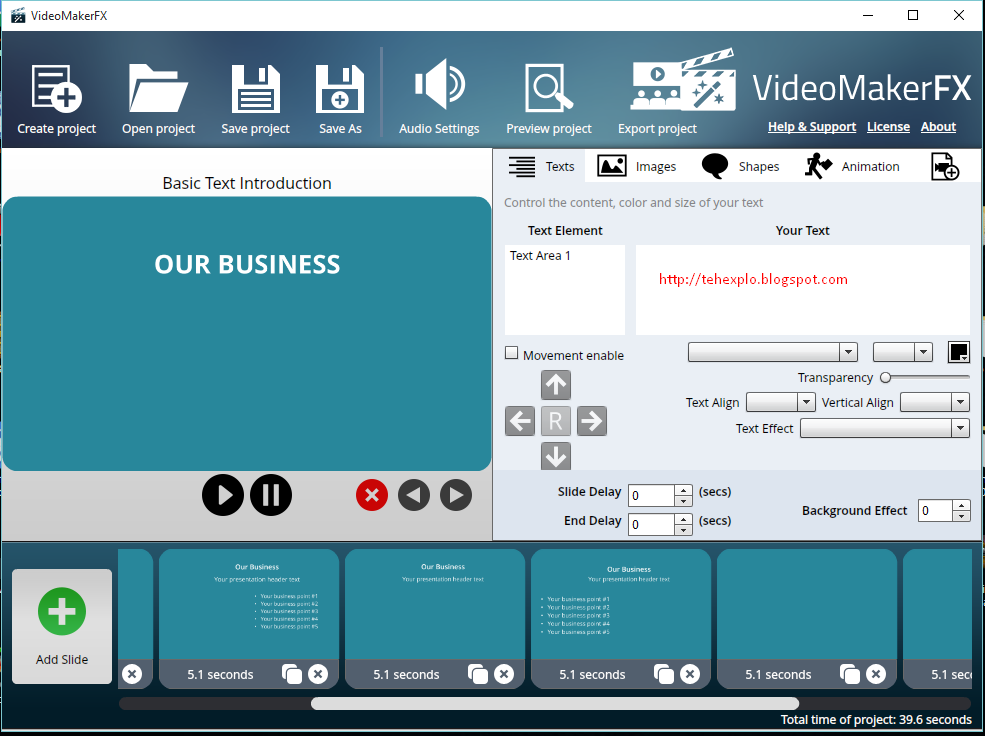The width and height of the screenshot is (985, 736).
Task: Go to previous slide arrow button
Action: 414,495
